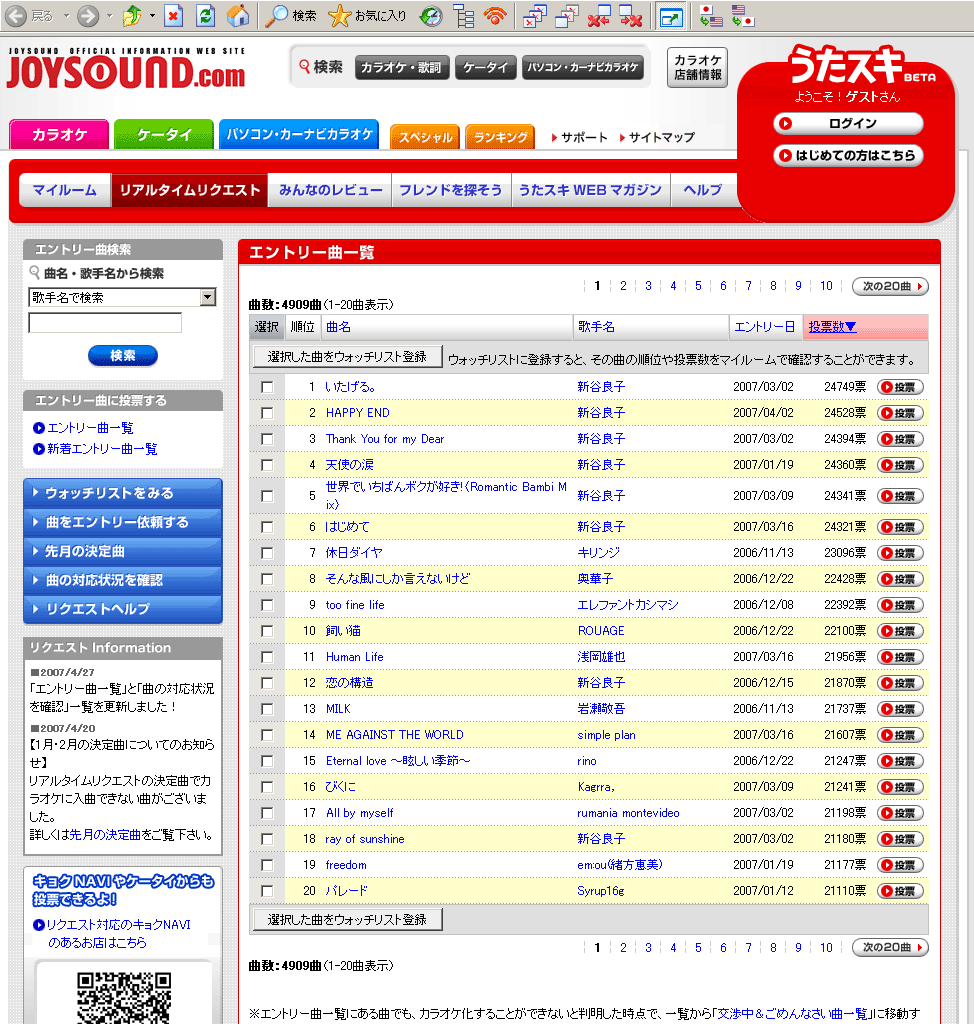The image size is (974, 1024).
Task: Click the ログイン button
Action: [848, 123]
